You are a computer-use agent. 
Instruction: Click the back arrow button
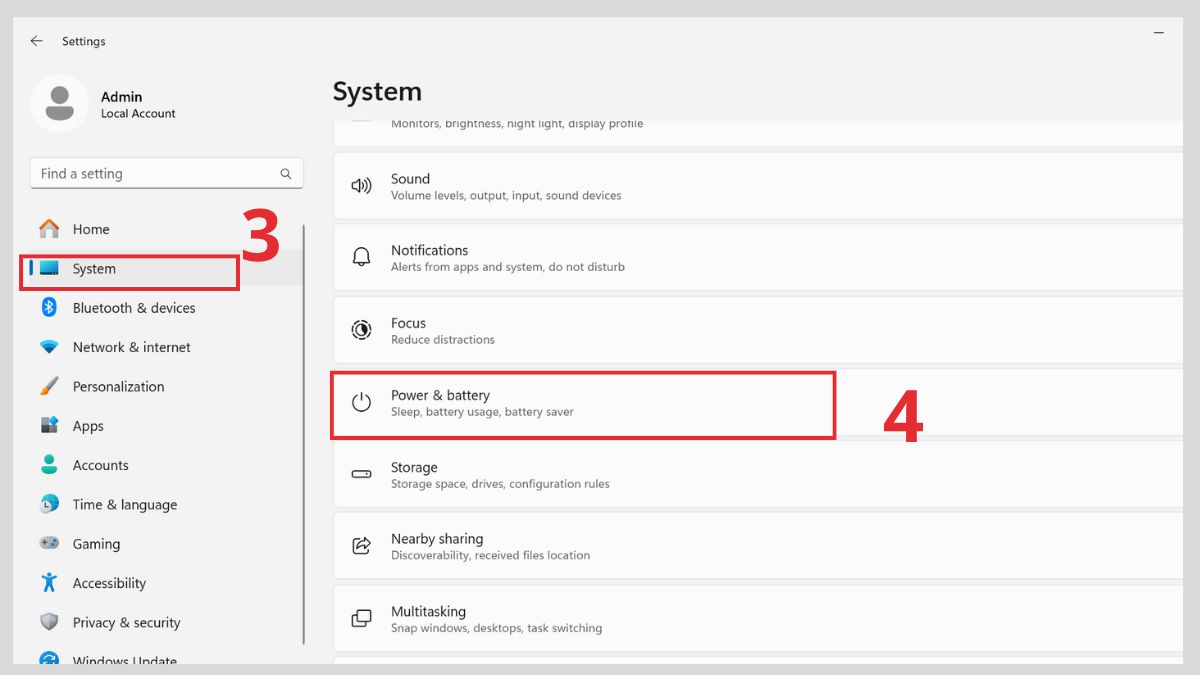point(36,40)
